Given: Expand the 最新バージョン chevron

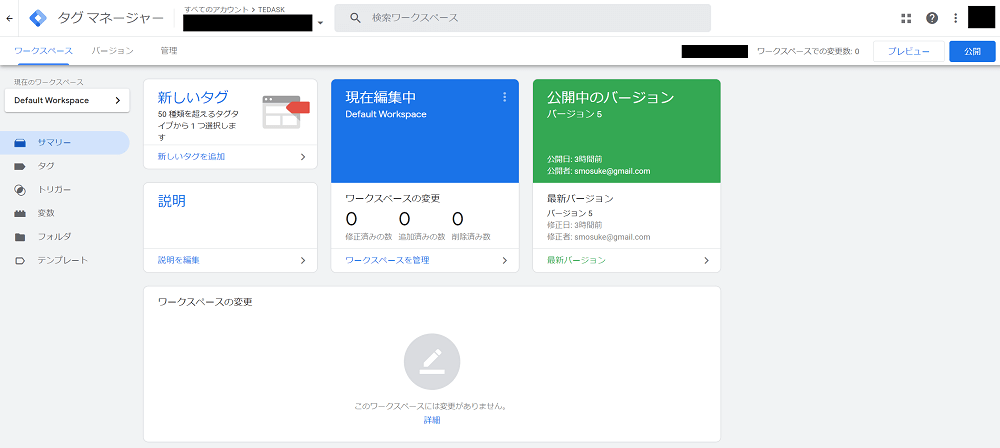Looking at the screenshot, I should 706,260.
